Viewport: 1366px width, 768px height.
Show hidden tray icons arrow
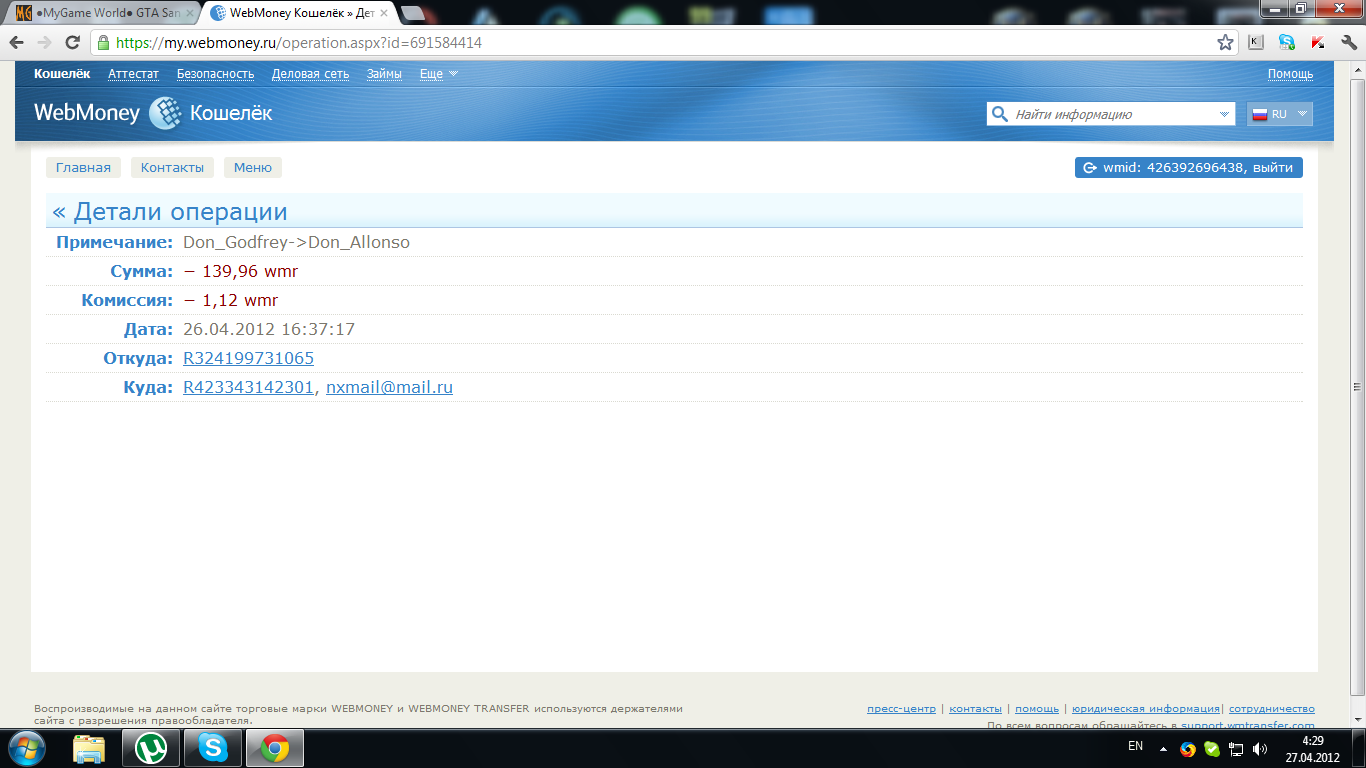click(1163, 748)
